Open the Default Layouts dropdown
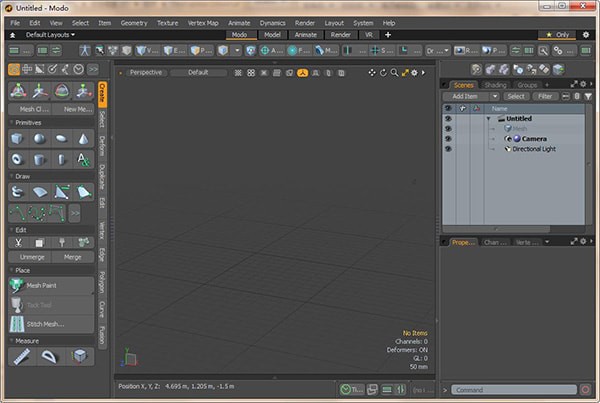This screenshot has width=600, height=403. click(x=50, y=35)
